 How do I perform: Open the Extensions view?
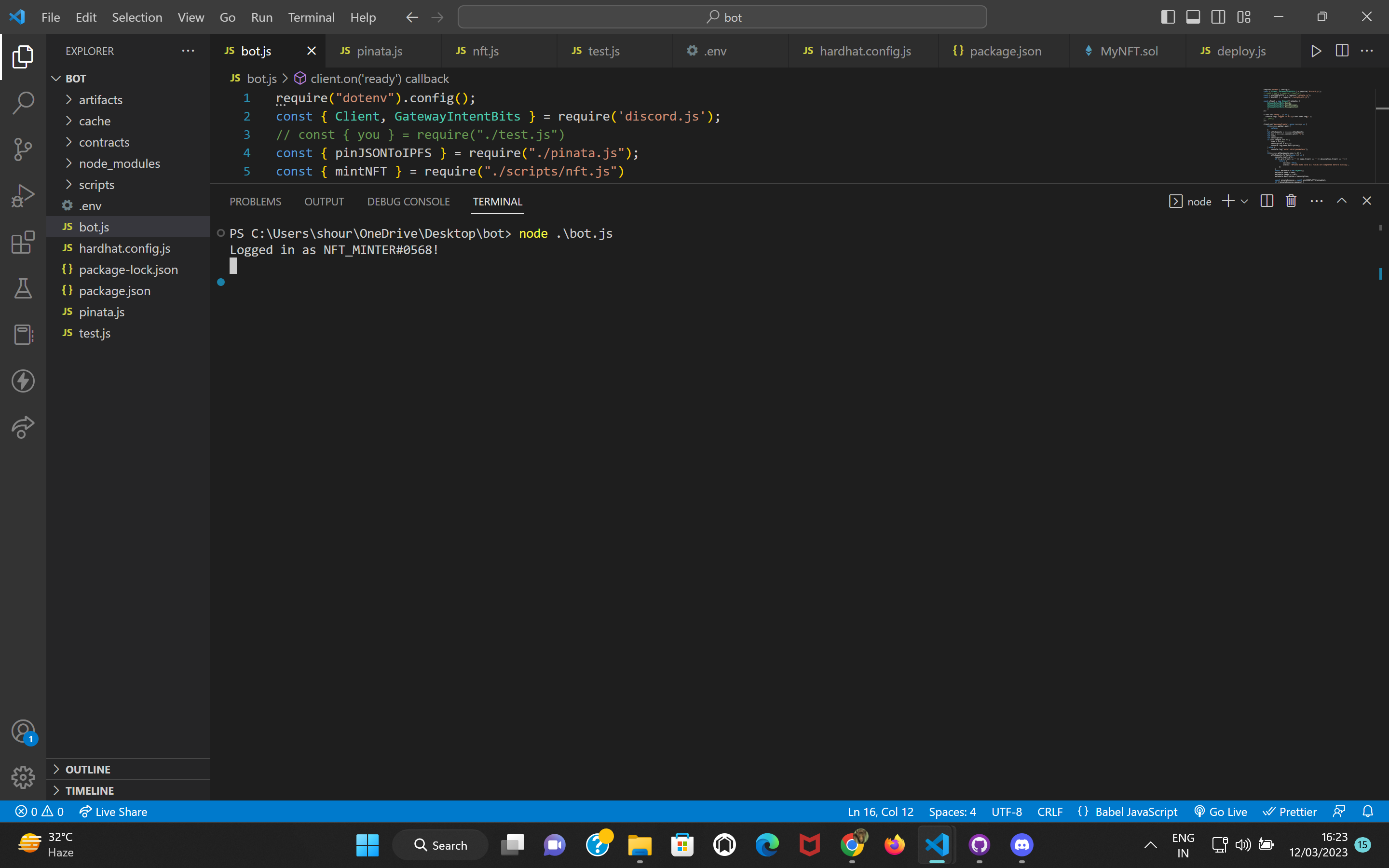(23, 242)
